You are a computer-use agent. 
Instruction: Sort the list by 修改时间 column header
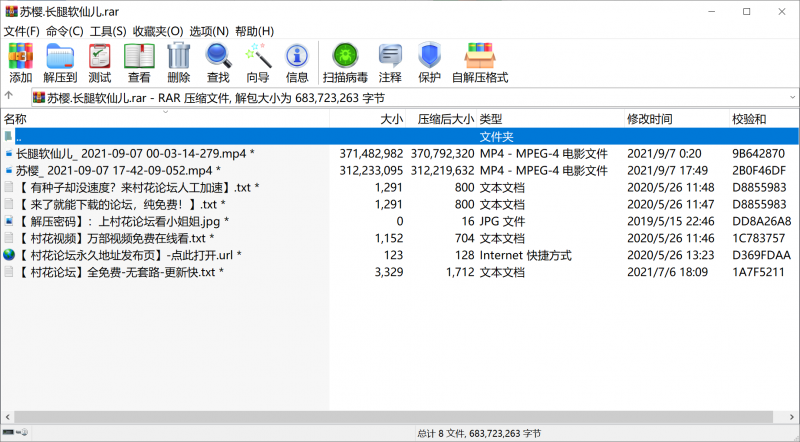(650, 119)
